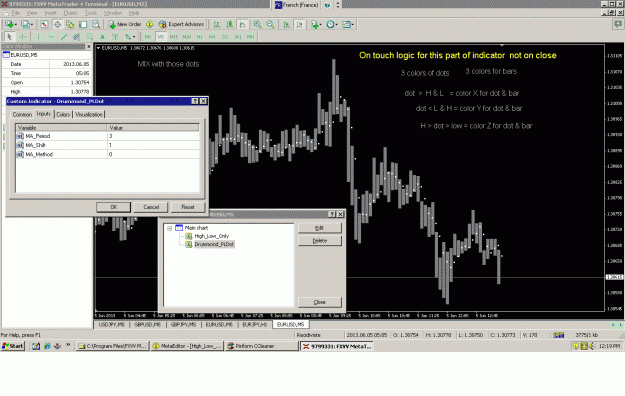Collapse the Main chart tree node
Viewport: 625px width, 396px height.
pos(169,228)
